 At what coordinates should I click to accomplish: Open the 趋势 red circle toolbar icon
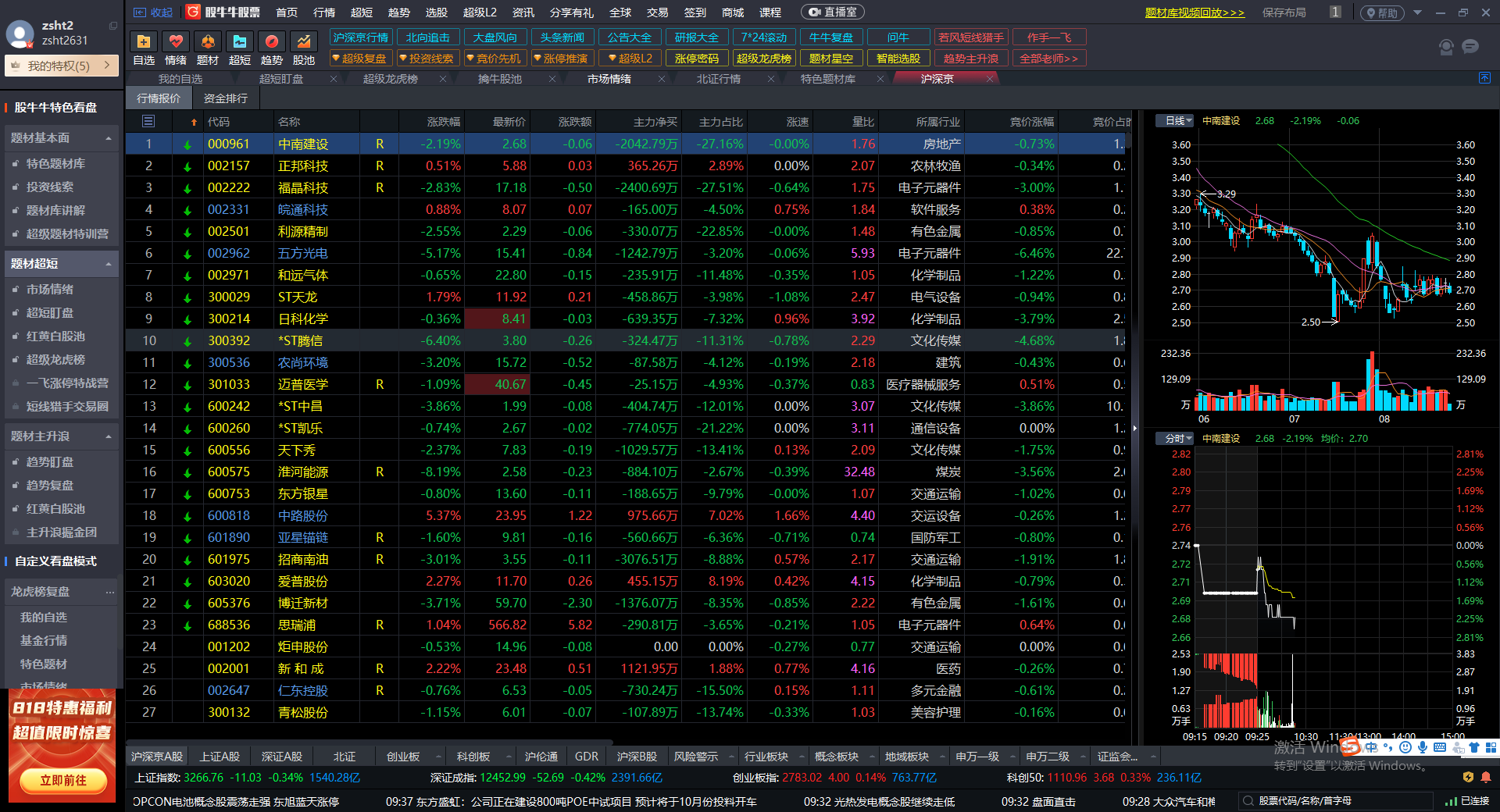(272, 41)
